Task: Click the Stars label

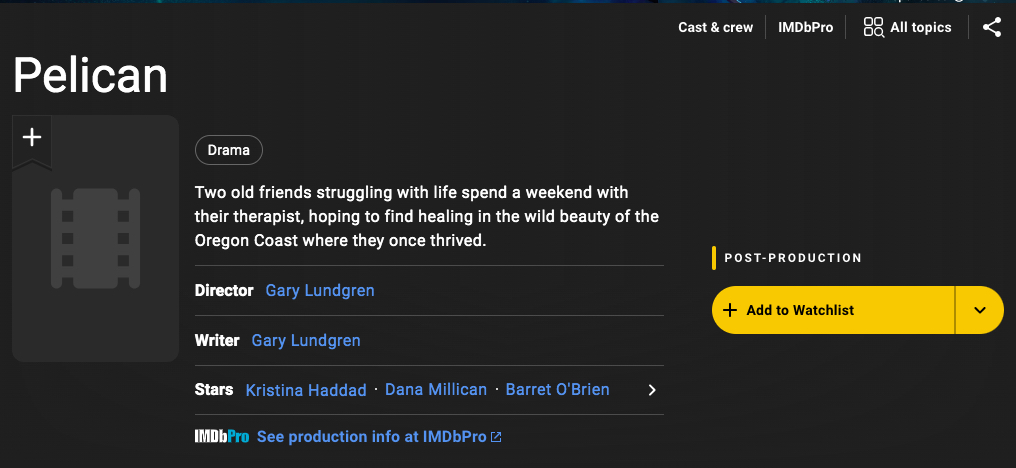Action: pos(214,390)
